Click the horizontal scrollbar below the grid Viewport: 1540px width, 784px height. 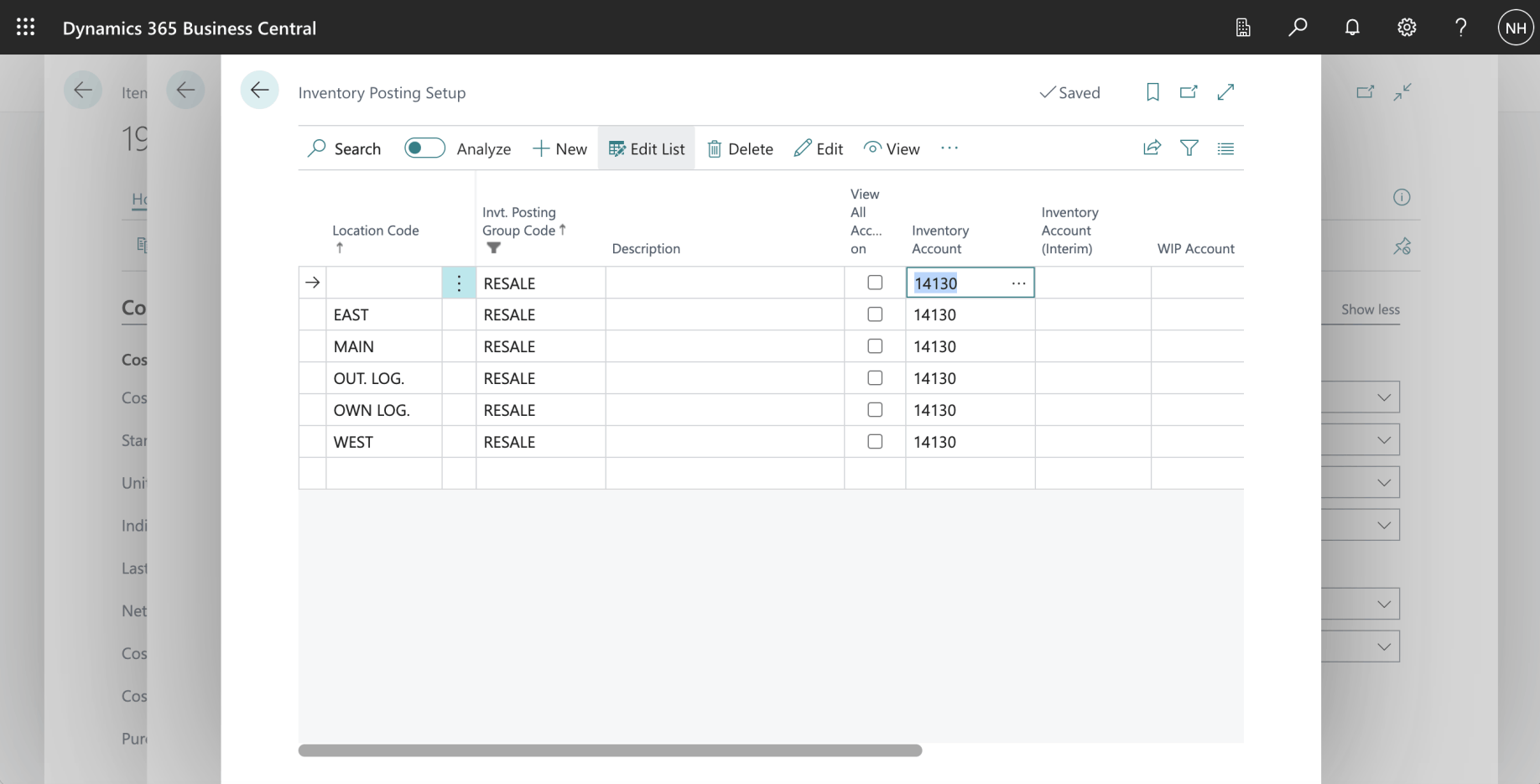click(610, 750)
